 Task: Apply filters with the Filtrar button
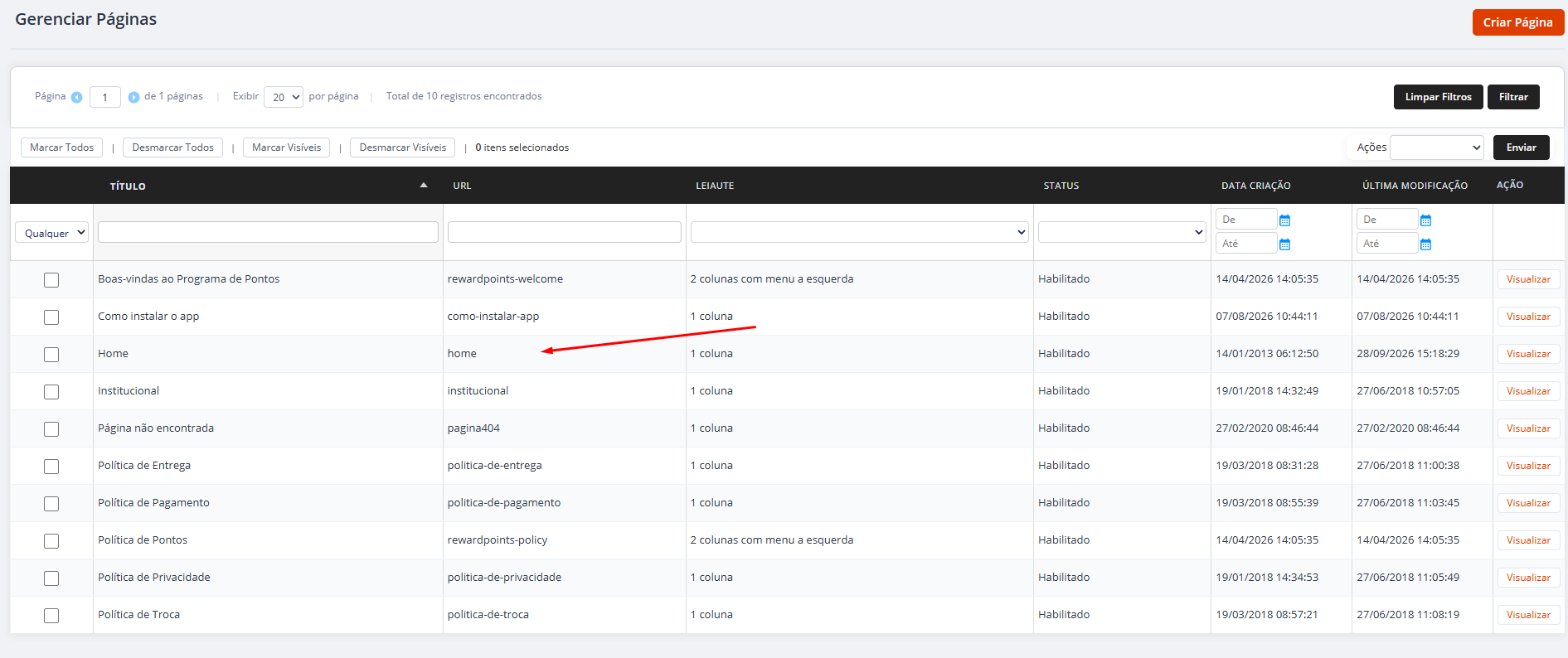coord(1513,97)
